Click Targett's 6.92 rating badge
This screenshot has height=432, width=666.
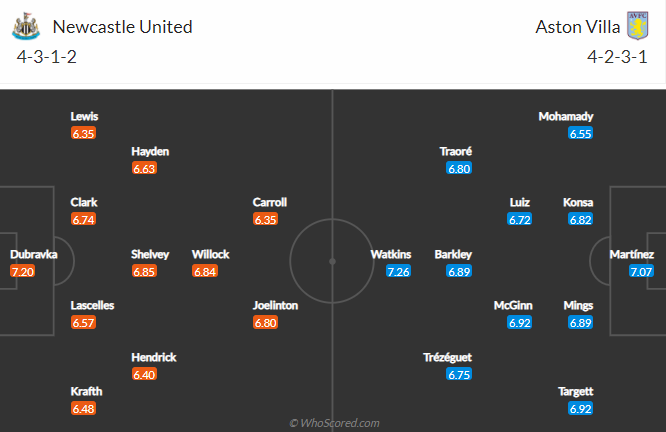pos(580,409)
